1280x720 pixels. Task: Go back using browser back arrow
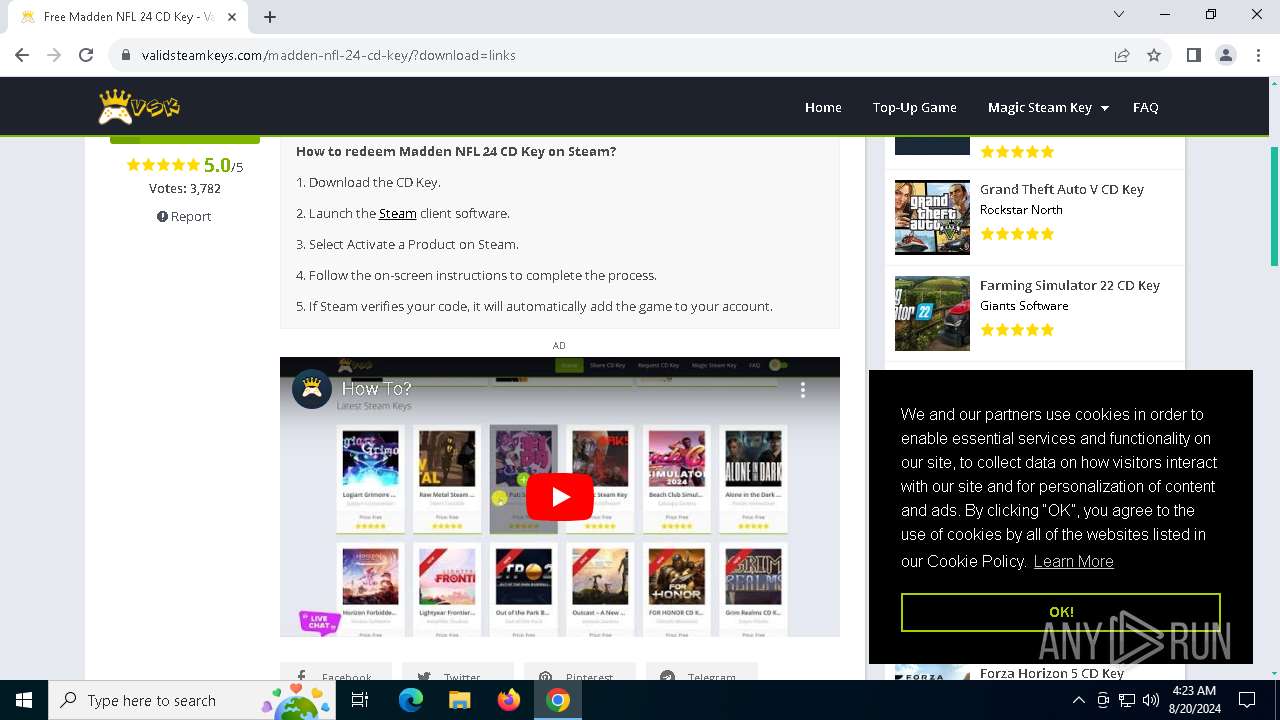click(22, 55)
